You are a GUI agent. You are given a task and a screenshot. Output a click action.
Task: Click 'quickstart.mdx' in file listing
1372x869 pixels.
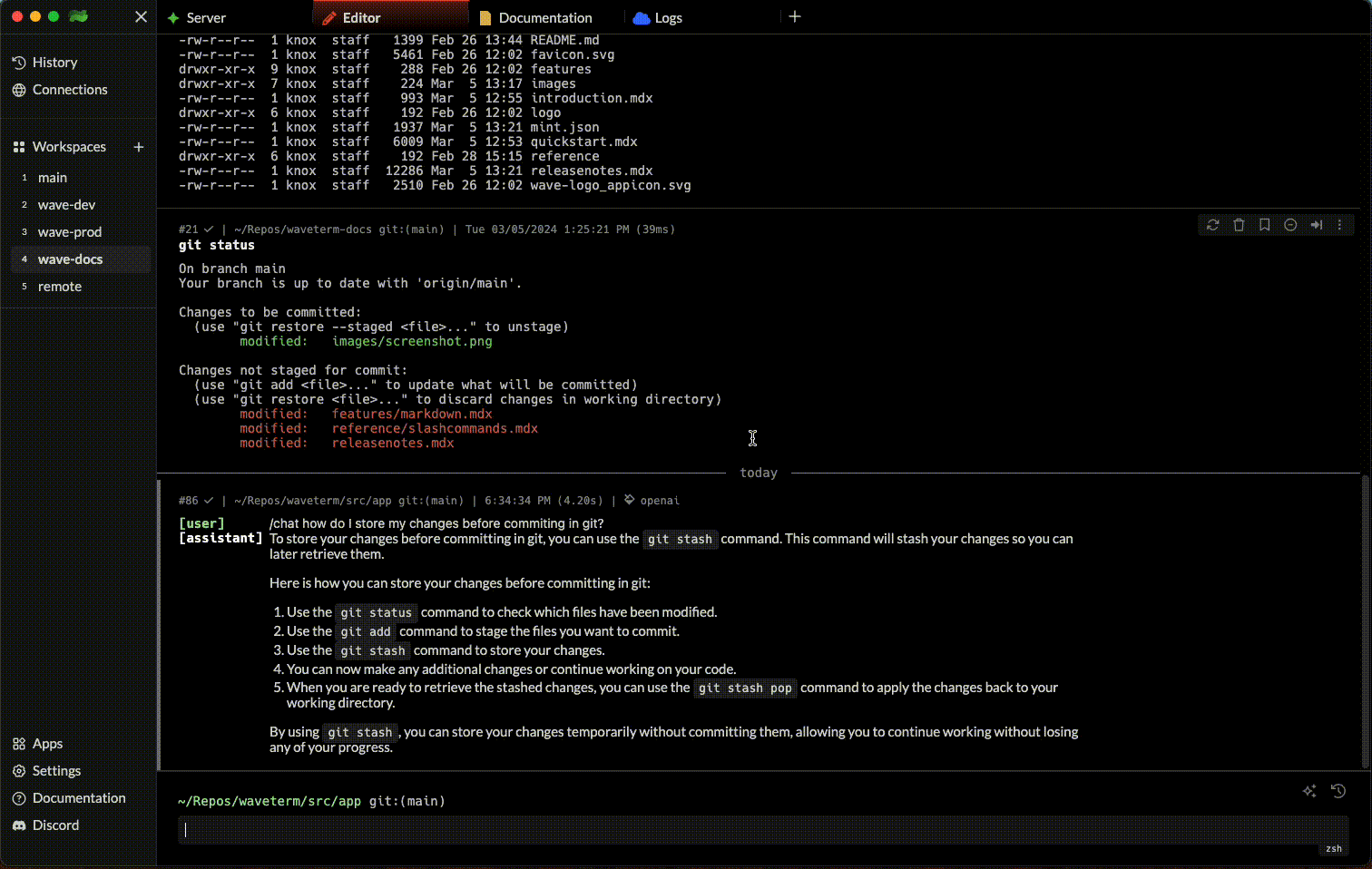click(584, 142)
